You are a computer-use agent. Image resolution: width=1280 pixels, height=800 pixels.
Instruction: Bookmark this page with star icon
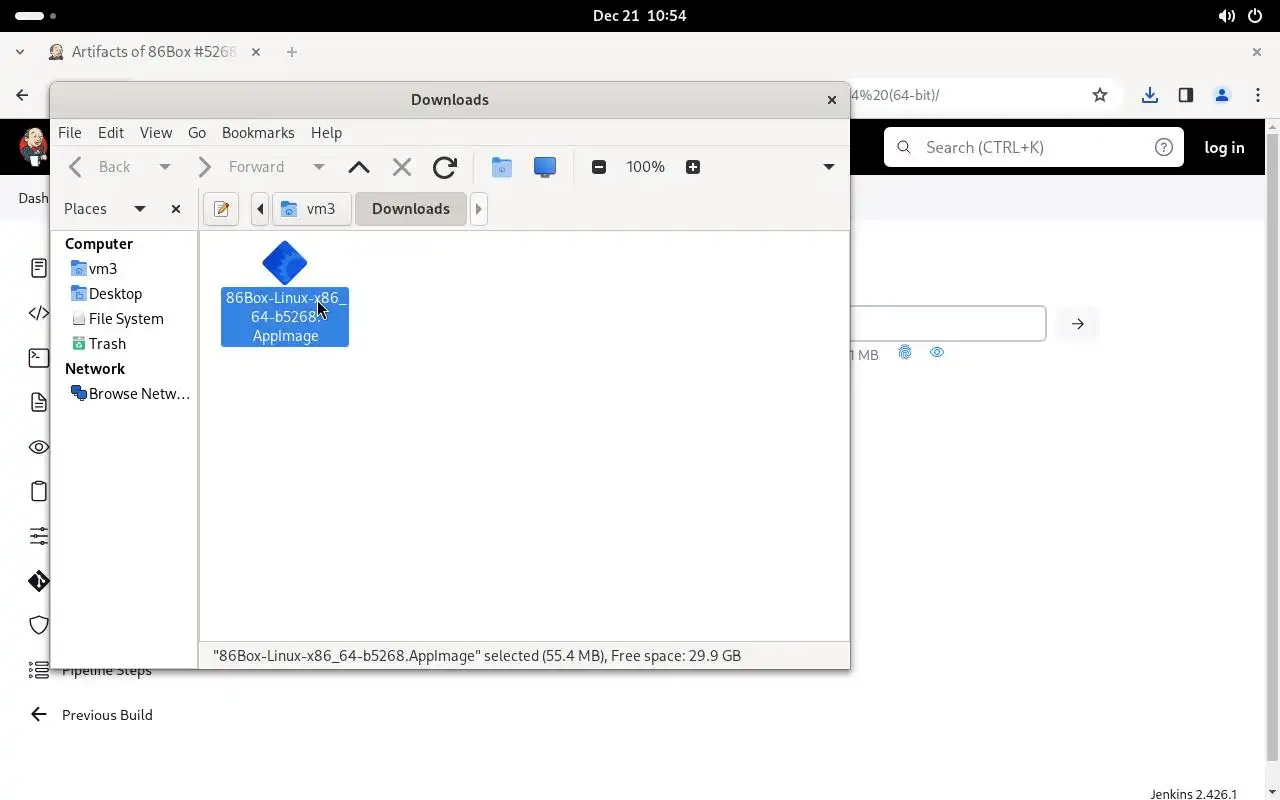tap(1100, 95)
